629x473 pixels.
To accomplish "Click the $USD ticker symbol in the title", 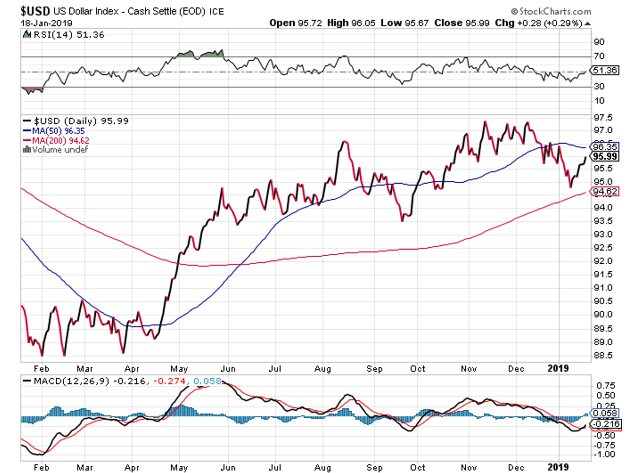I will tap(23, 8).
